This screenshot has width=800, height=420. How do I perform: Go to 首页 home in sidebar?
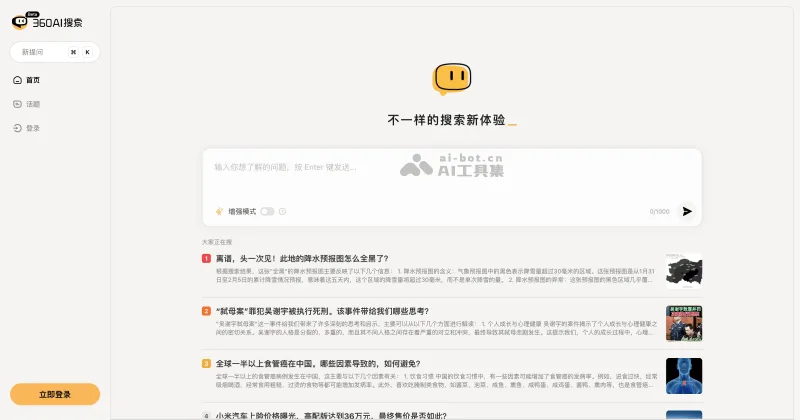[x=33, y=80]
